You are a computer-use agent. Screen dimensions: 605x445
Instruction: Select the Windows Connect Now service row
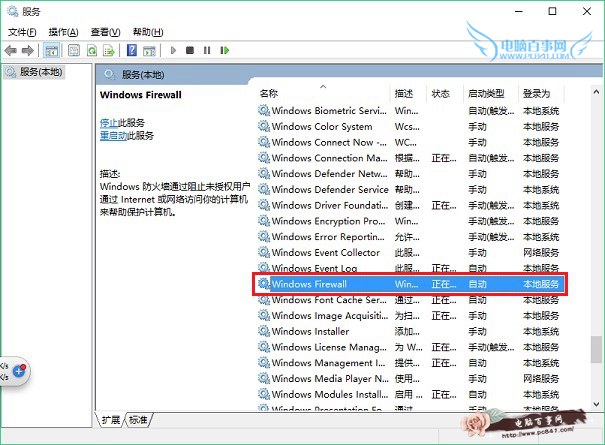pyautogui.click(x=410, y=142)
